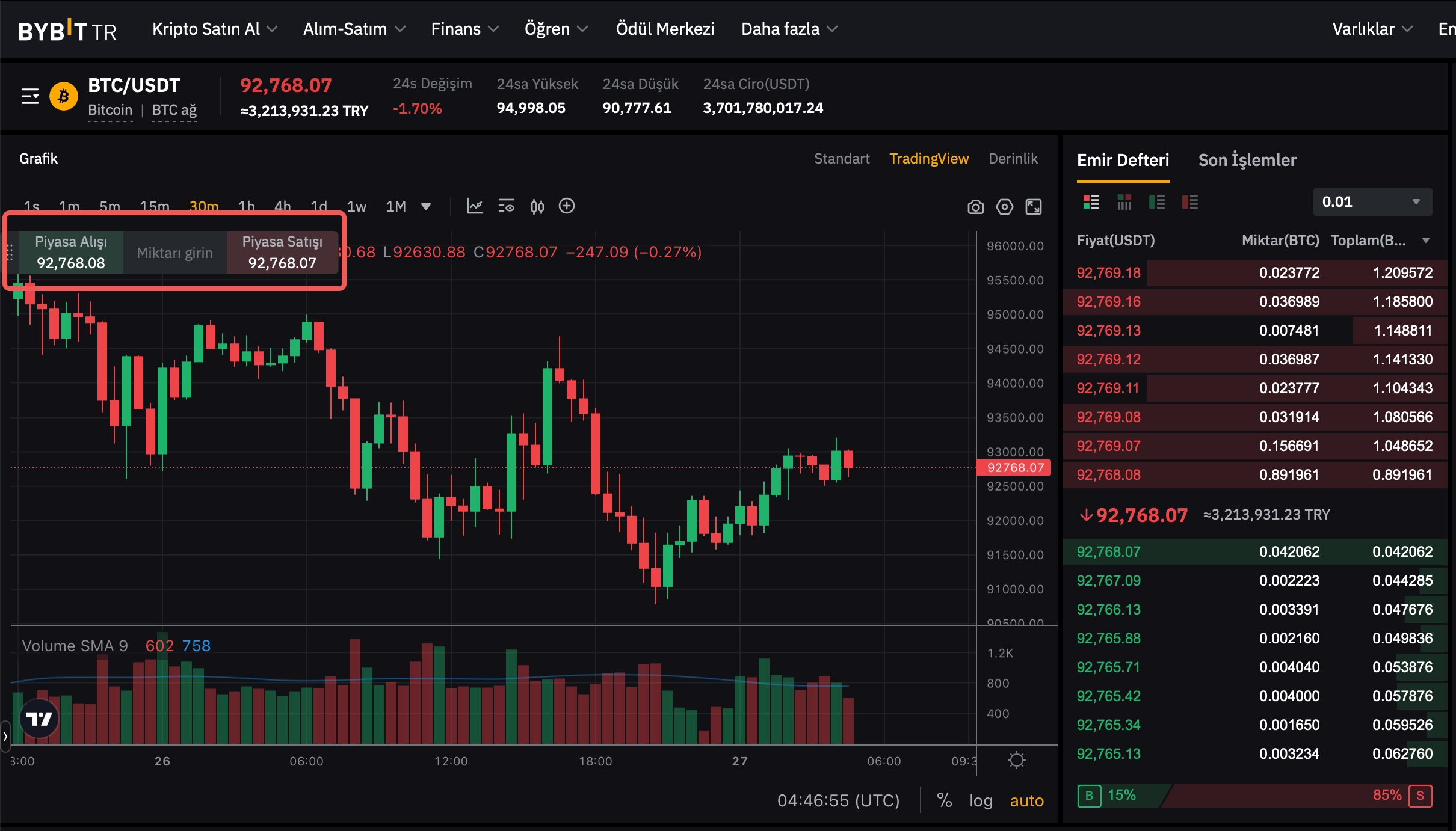
Task: Click the buy/sell ratio 15% bar
Action: coord(1121,795)
